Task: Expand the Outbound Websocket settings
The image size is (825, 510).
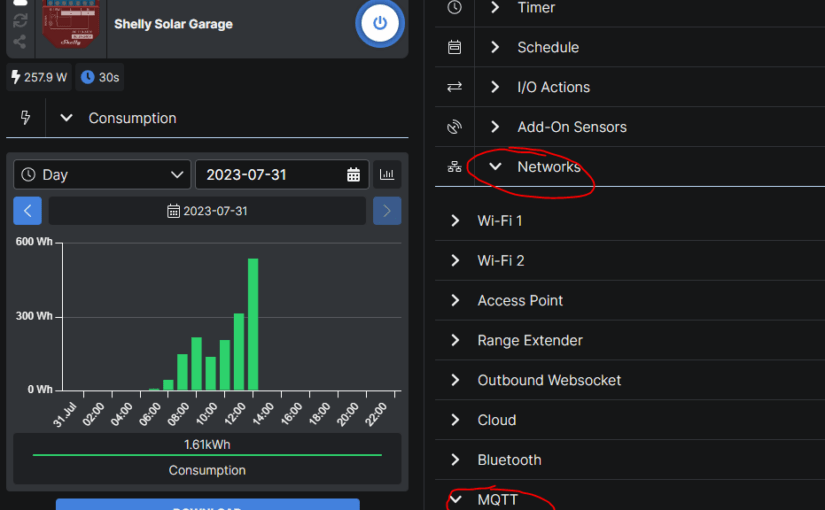Action: (x=456, y=380)
